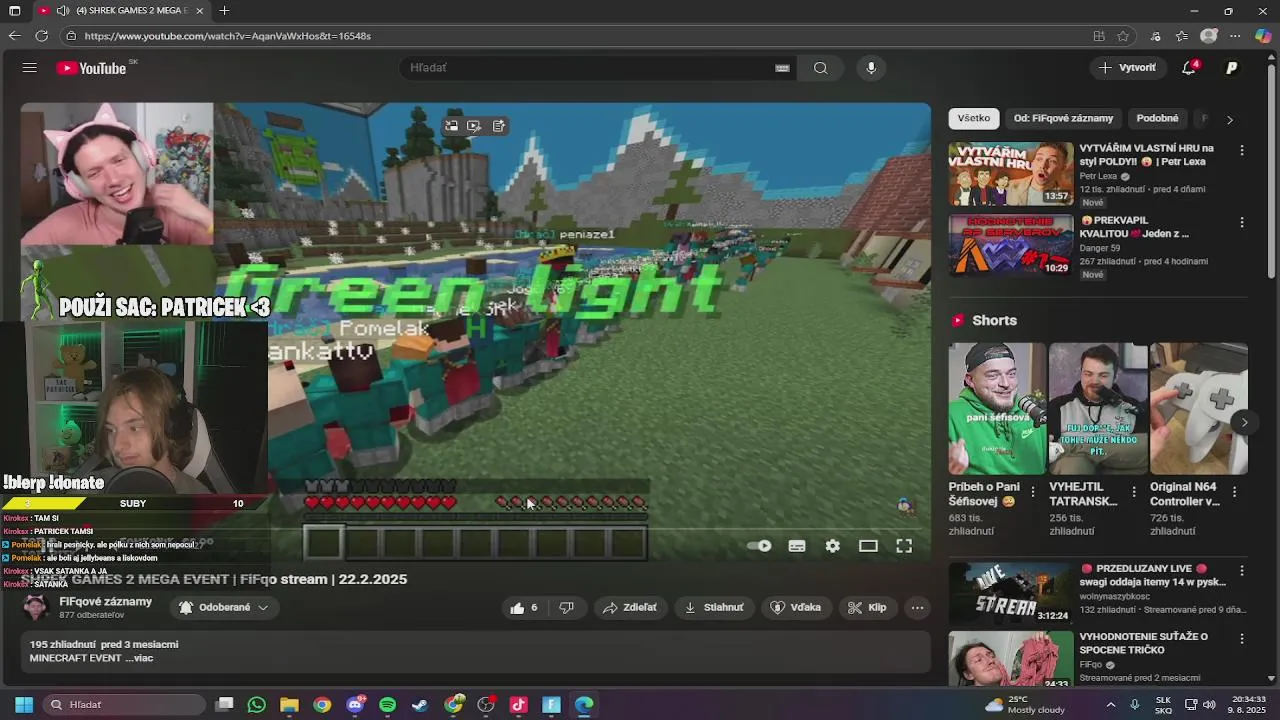Open the FiFqové záznamy channel name
Screen dimensions: 1280x720
105,601
